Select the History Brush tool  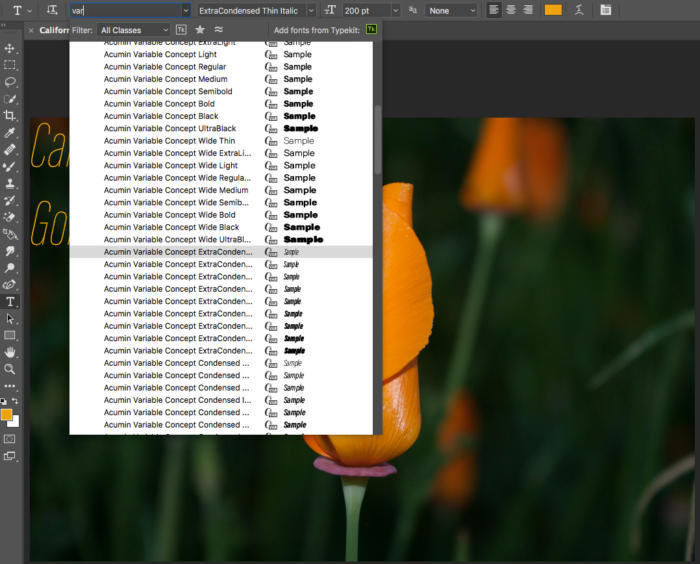point(9,201)
